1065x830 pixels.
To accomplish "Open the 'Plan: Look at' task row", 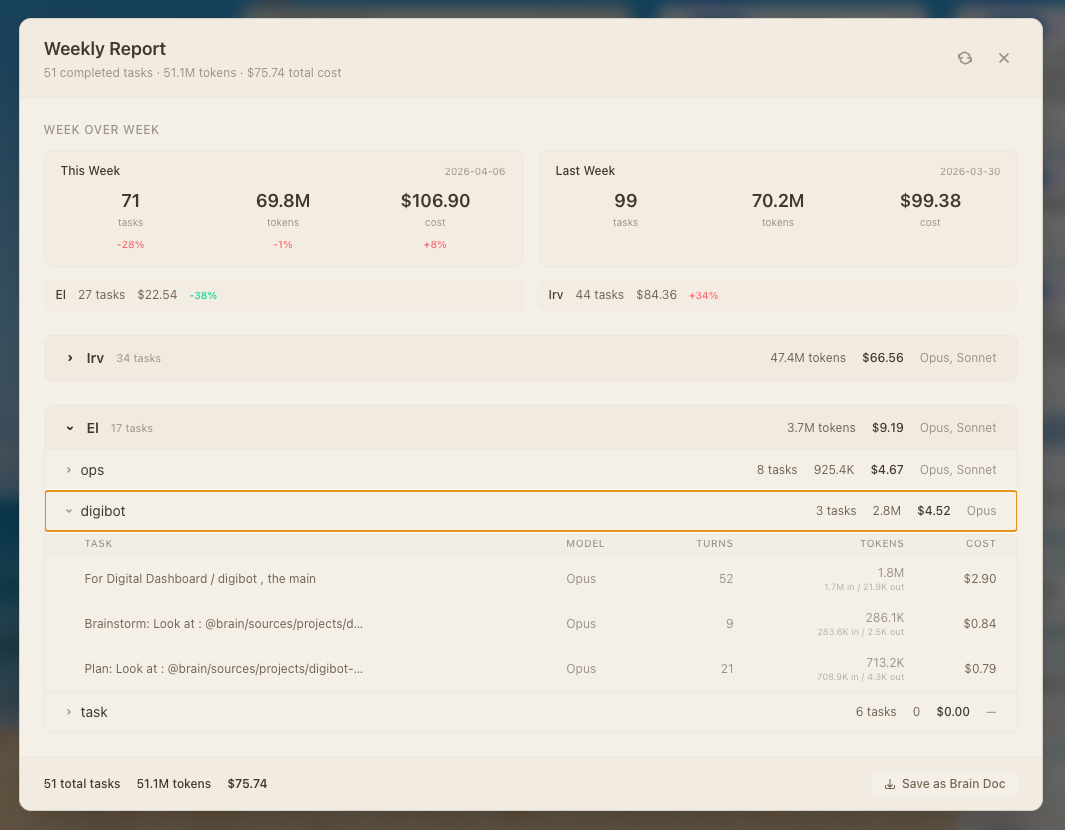I will (530, 668).
